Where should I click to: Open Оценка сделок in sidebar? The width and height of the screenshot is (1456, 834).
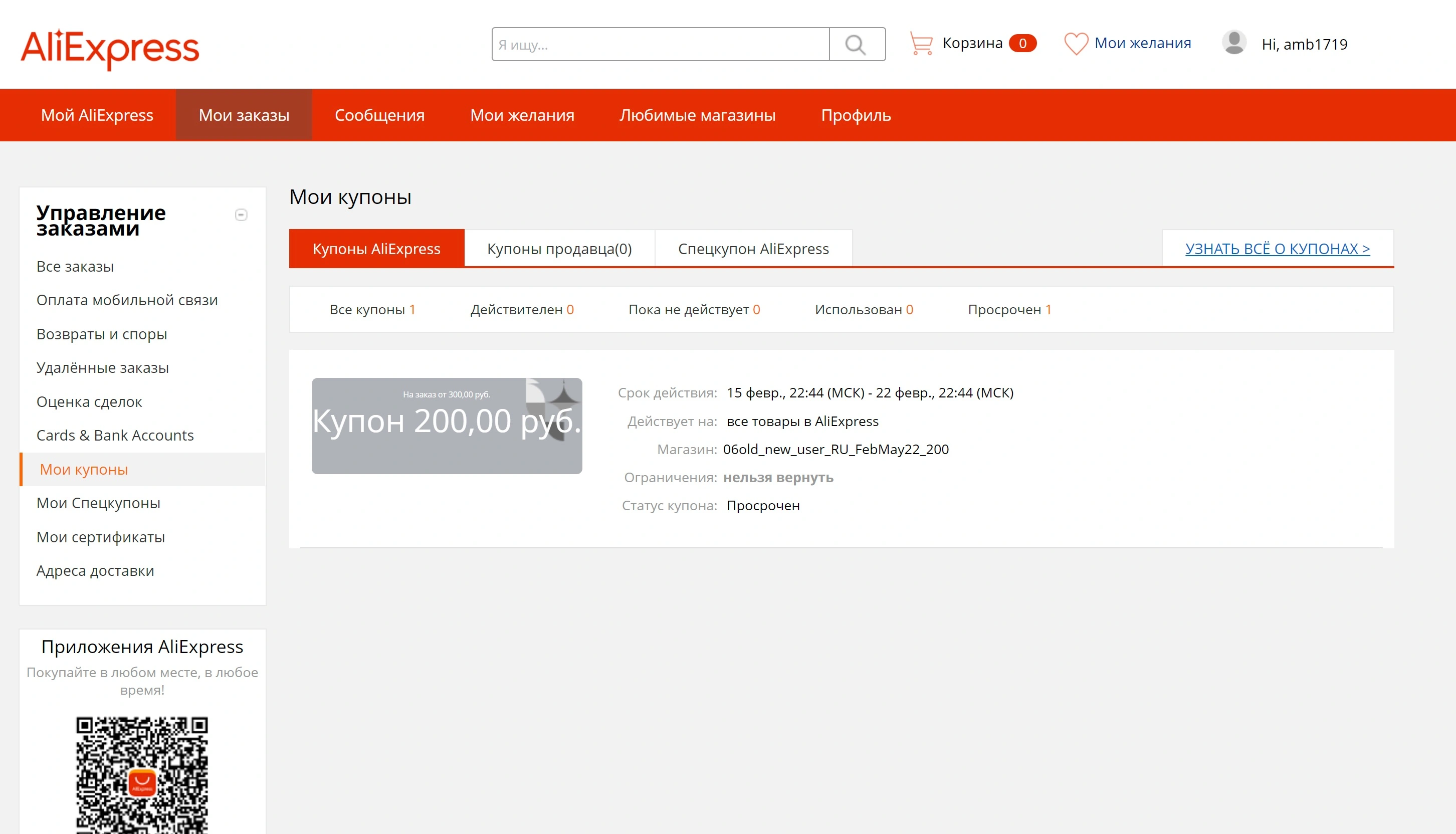click(89, 401)
